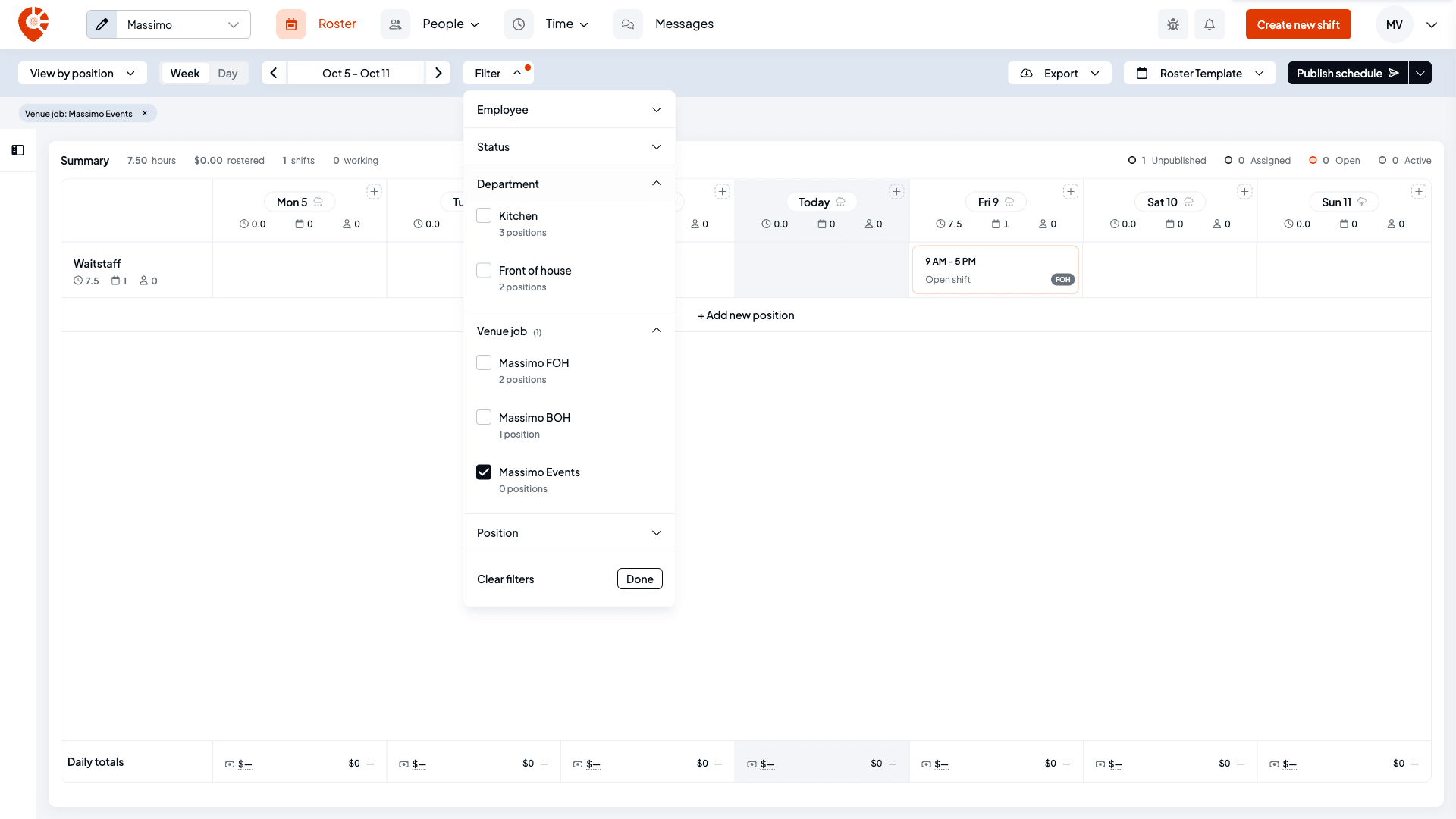The height and width of the screenshot is (819, 1456).
Task: Check the Kitchen department checkbox
Action: [484, 215]
